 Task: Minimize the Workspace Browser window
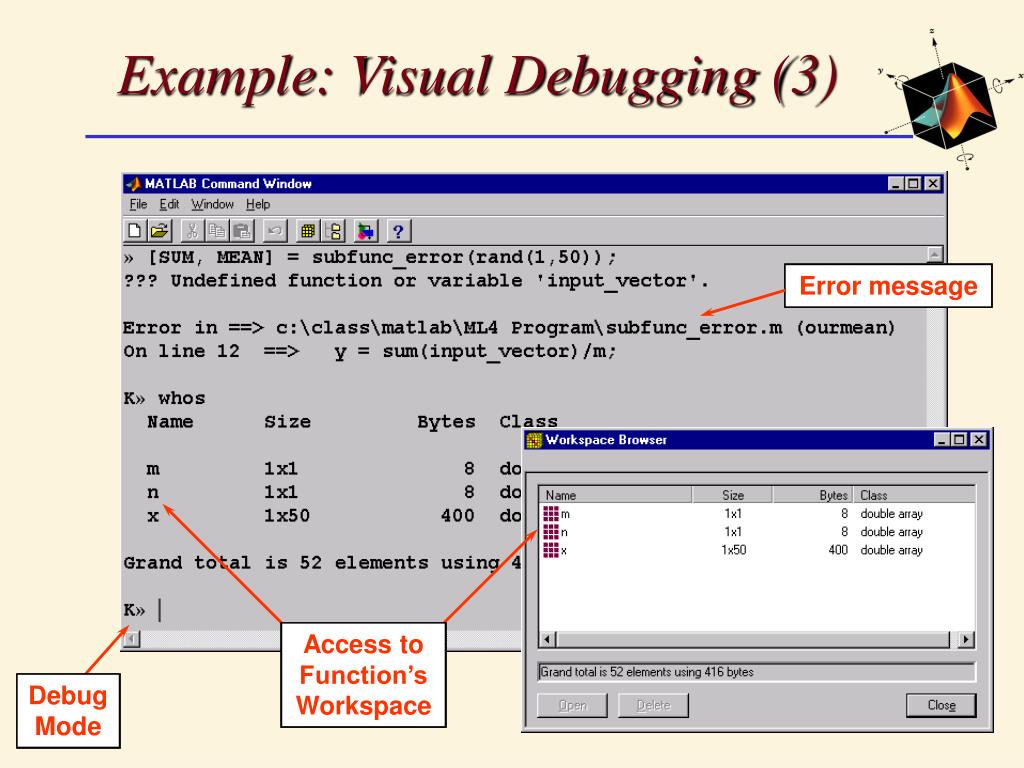coord(942,440)
